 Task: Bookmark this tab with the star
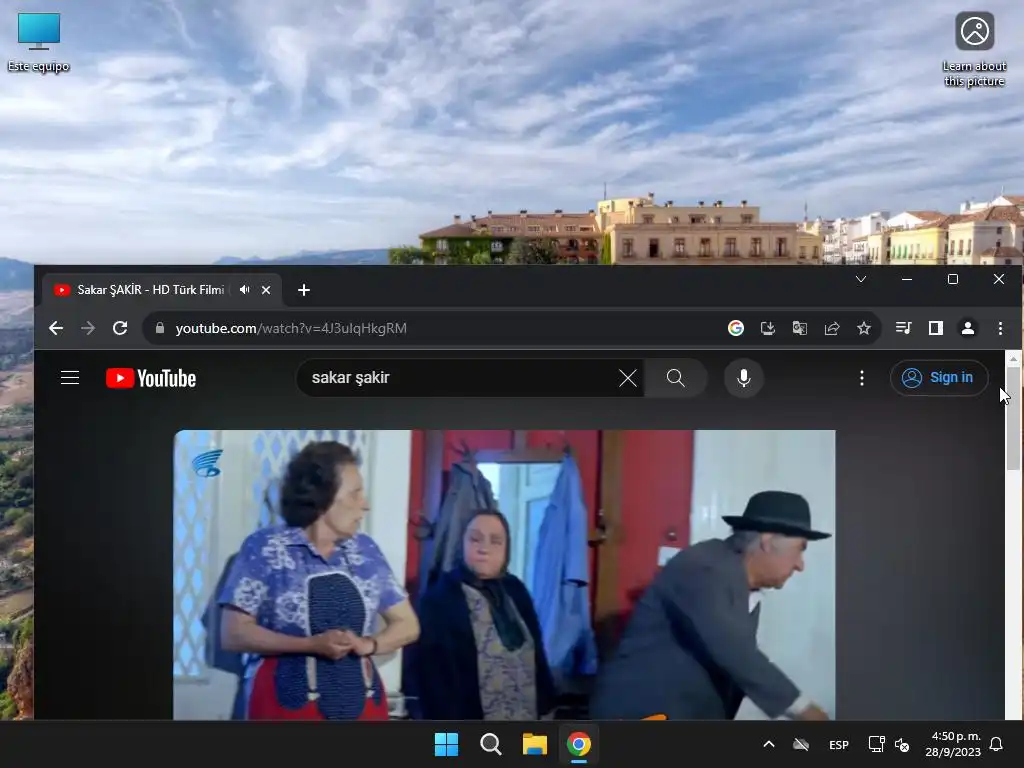click(863, 328)
